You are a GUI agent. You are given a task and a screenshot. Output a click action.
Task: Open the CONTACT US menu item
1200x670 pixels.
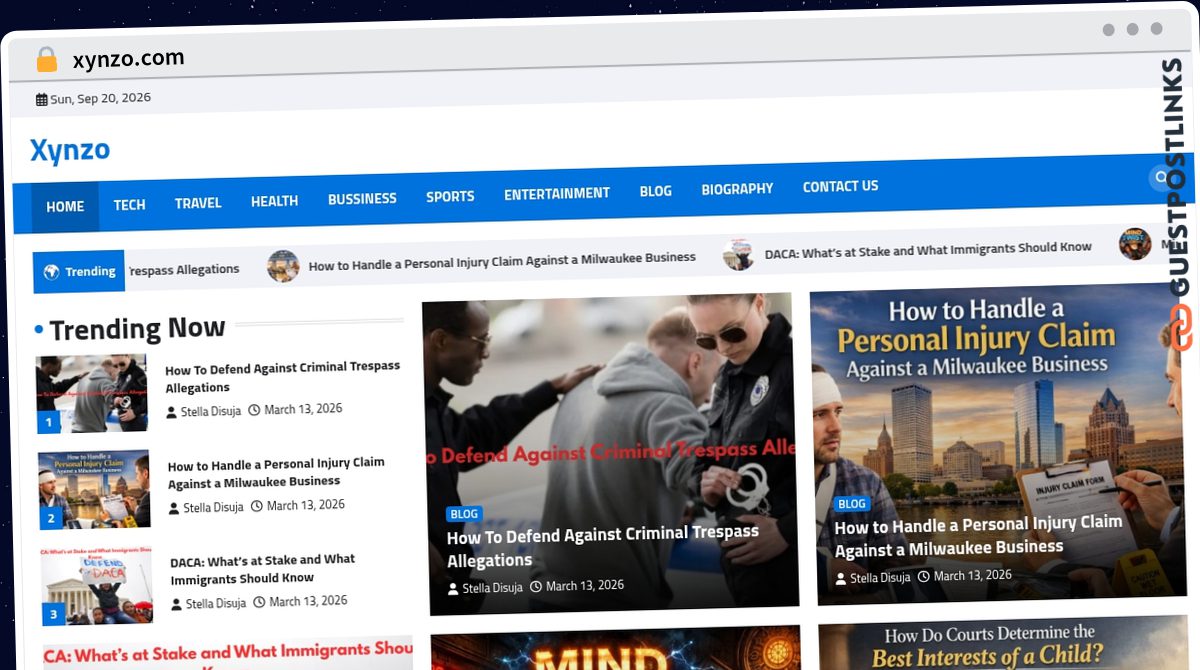(840, 186)
